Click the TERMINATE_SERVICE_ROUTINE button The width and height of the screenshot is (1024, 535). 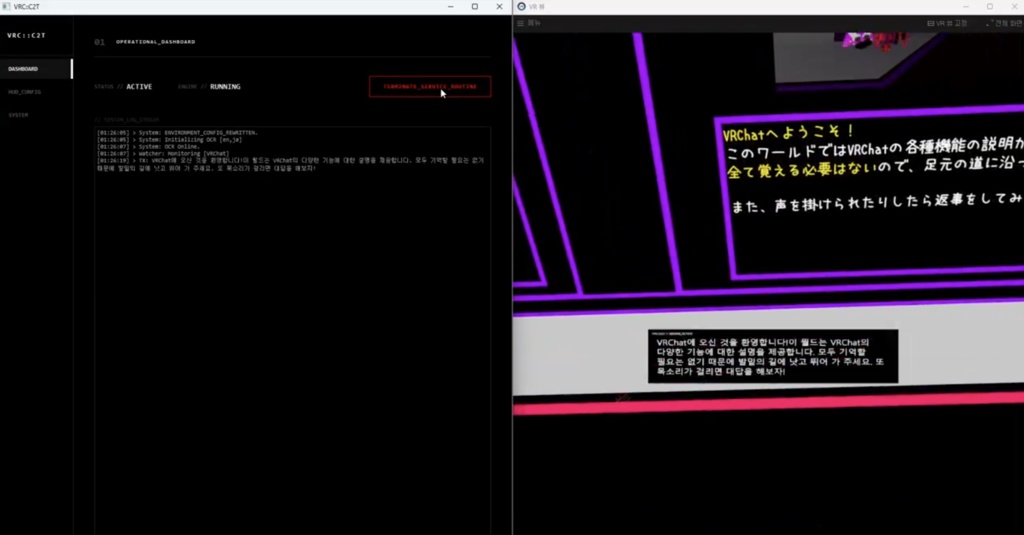pyautogui.click(x=430, y=86)
